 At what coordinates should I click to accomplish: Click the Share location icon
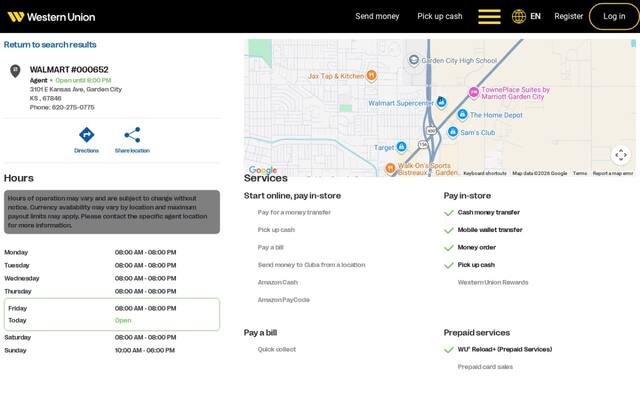tap(132, 135)
